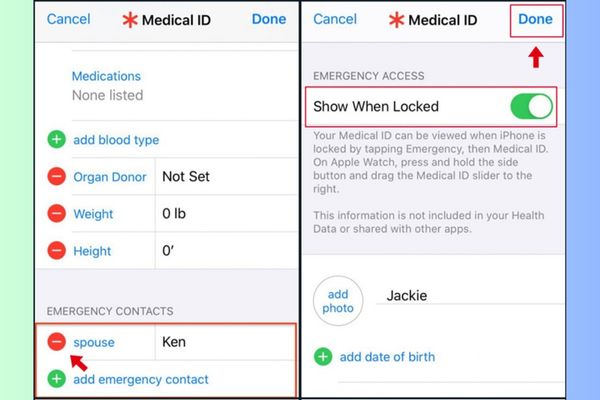Remove spouse contact with red minus icon

[x=56, y=342]
